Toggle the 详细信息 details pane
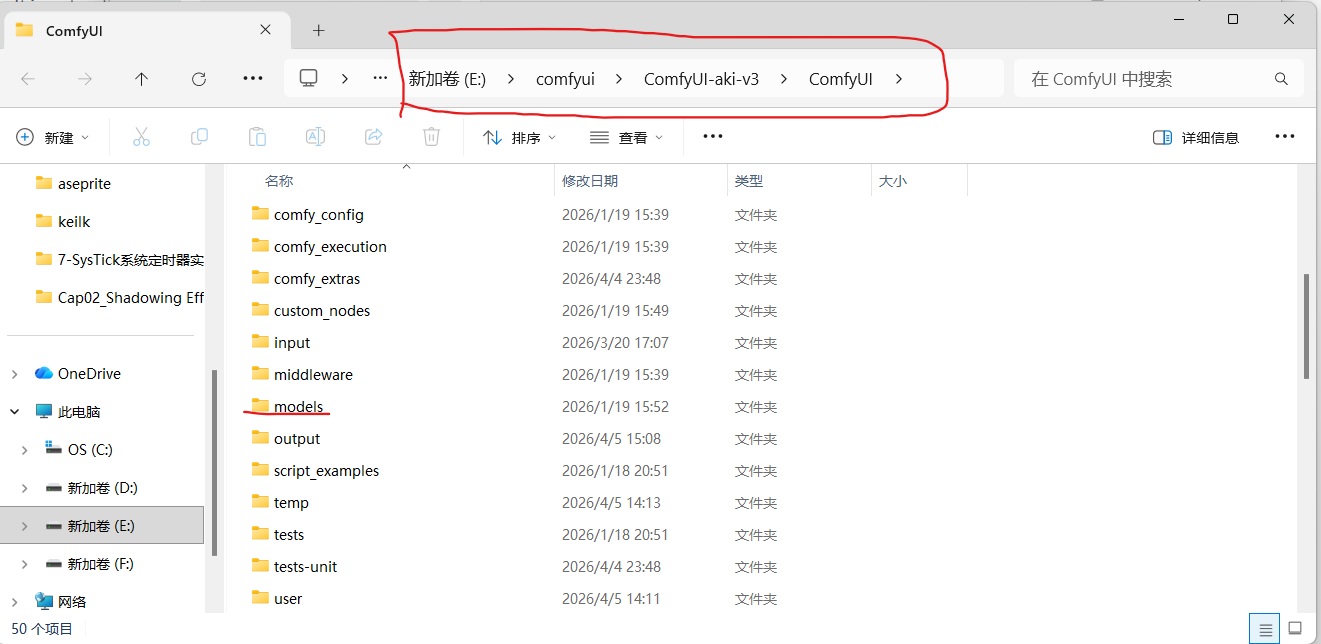Screen dimensions: 1321x644 click(x=1196, y=137)
